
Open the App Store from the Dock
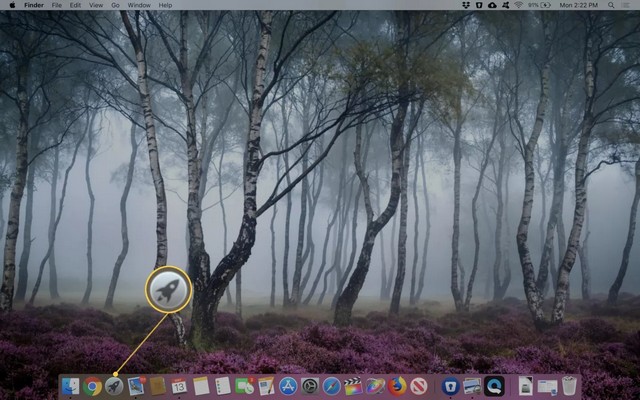coord(288,386)
